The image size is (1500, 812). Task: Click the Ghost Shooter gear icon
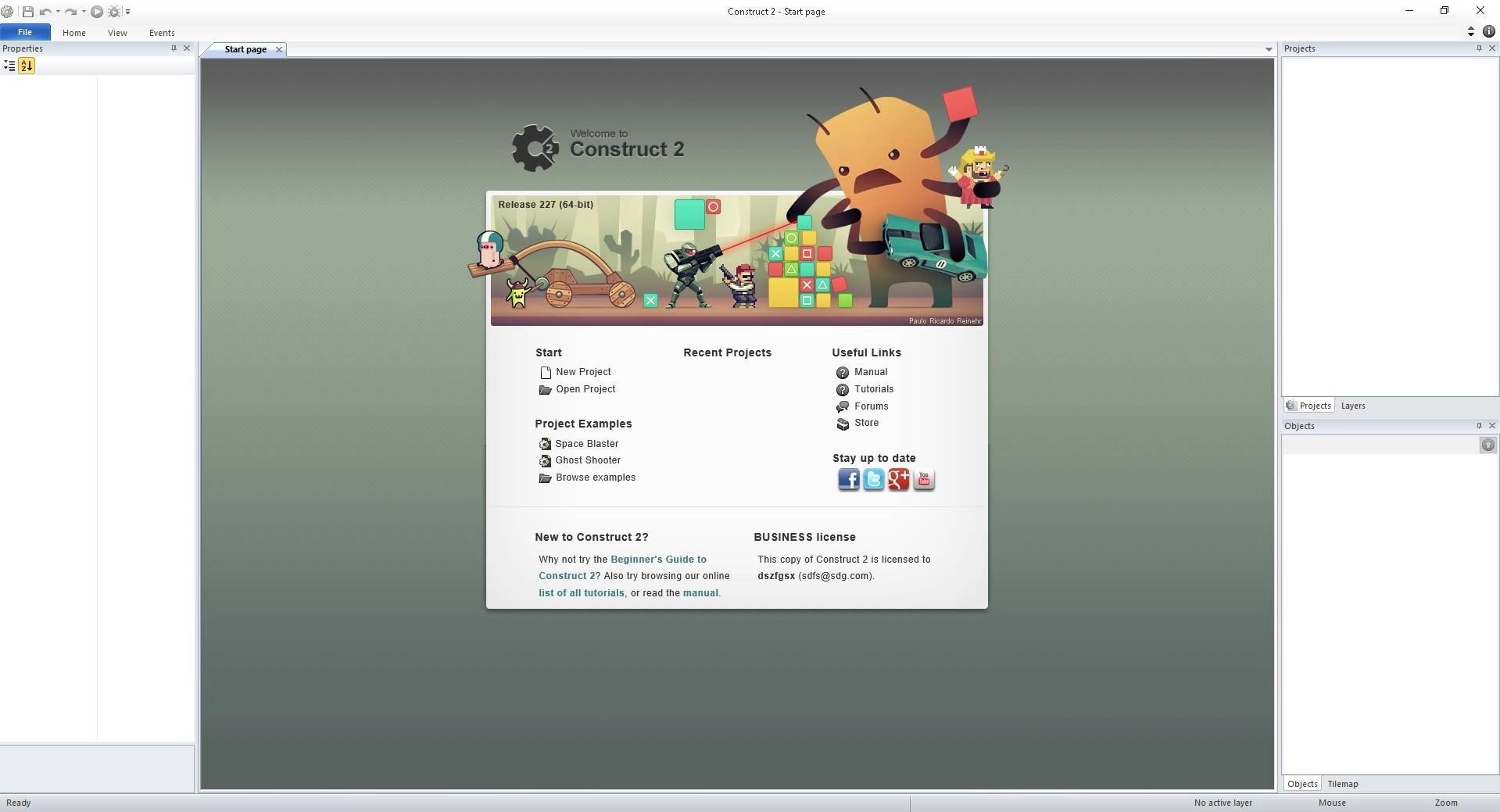pyautogui.click(x=546, y=461)
